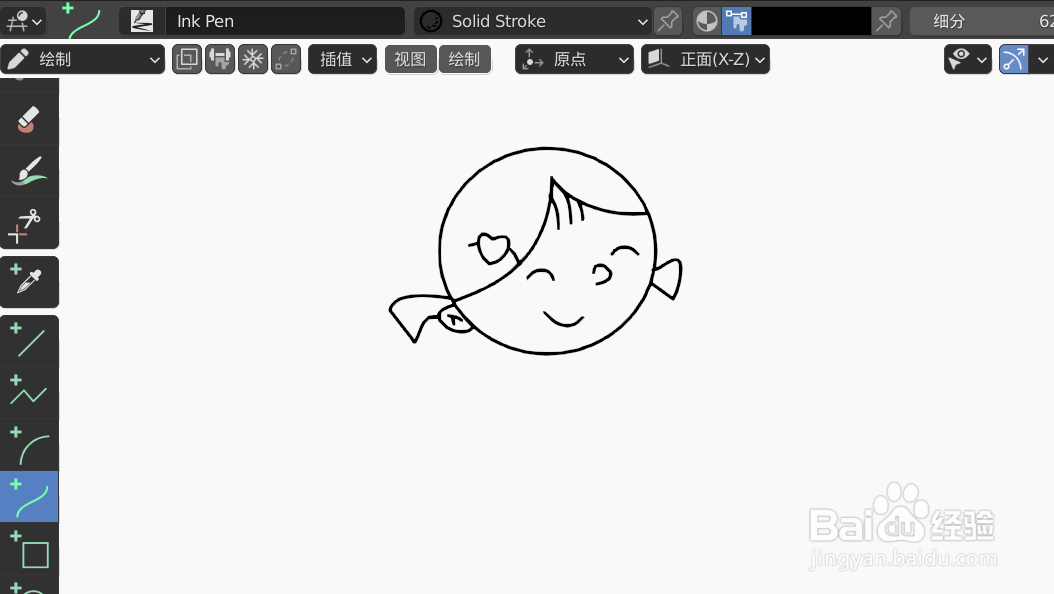Switch to vertex color mode

coord(737,21)
